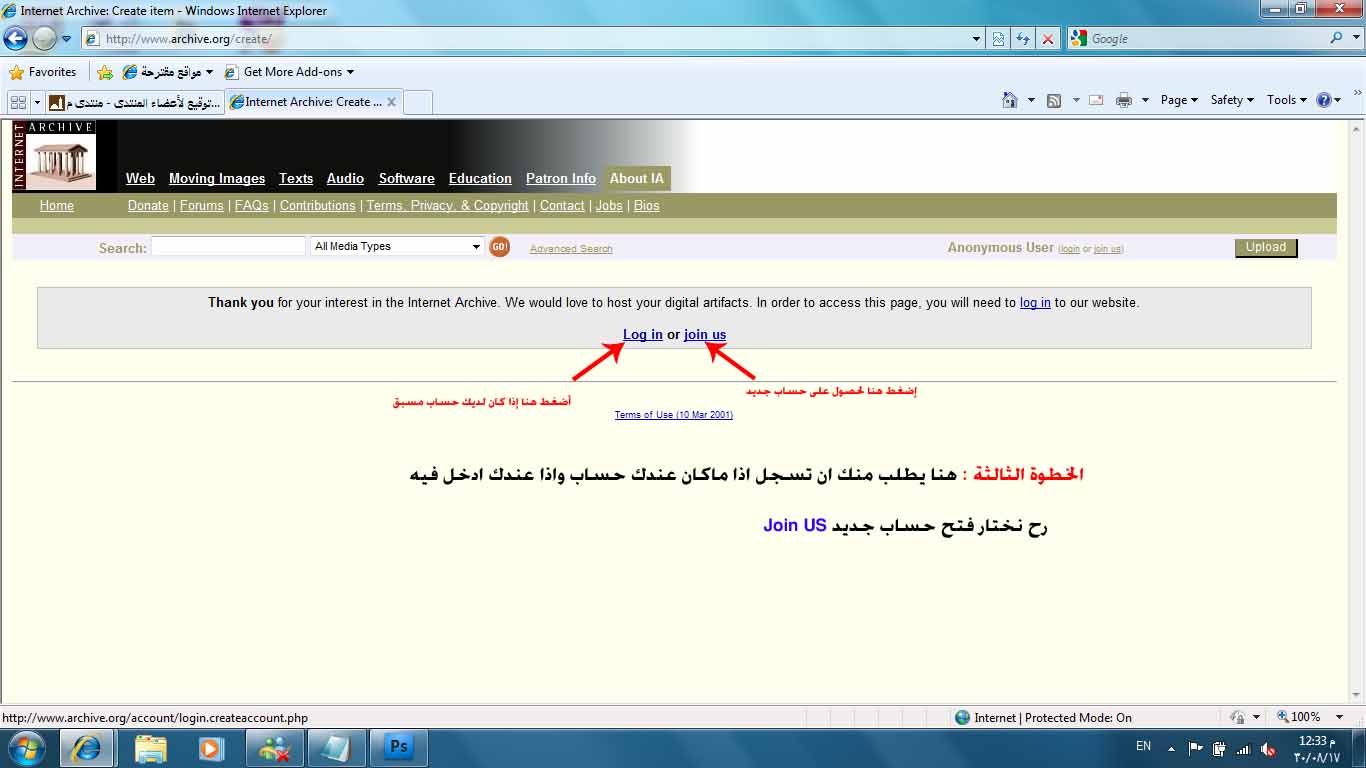Open the Patron Info link
This screenshot has height=768, width=1366.
point(561,178)
